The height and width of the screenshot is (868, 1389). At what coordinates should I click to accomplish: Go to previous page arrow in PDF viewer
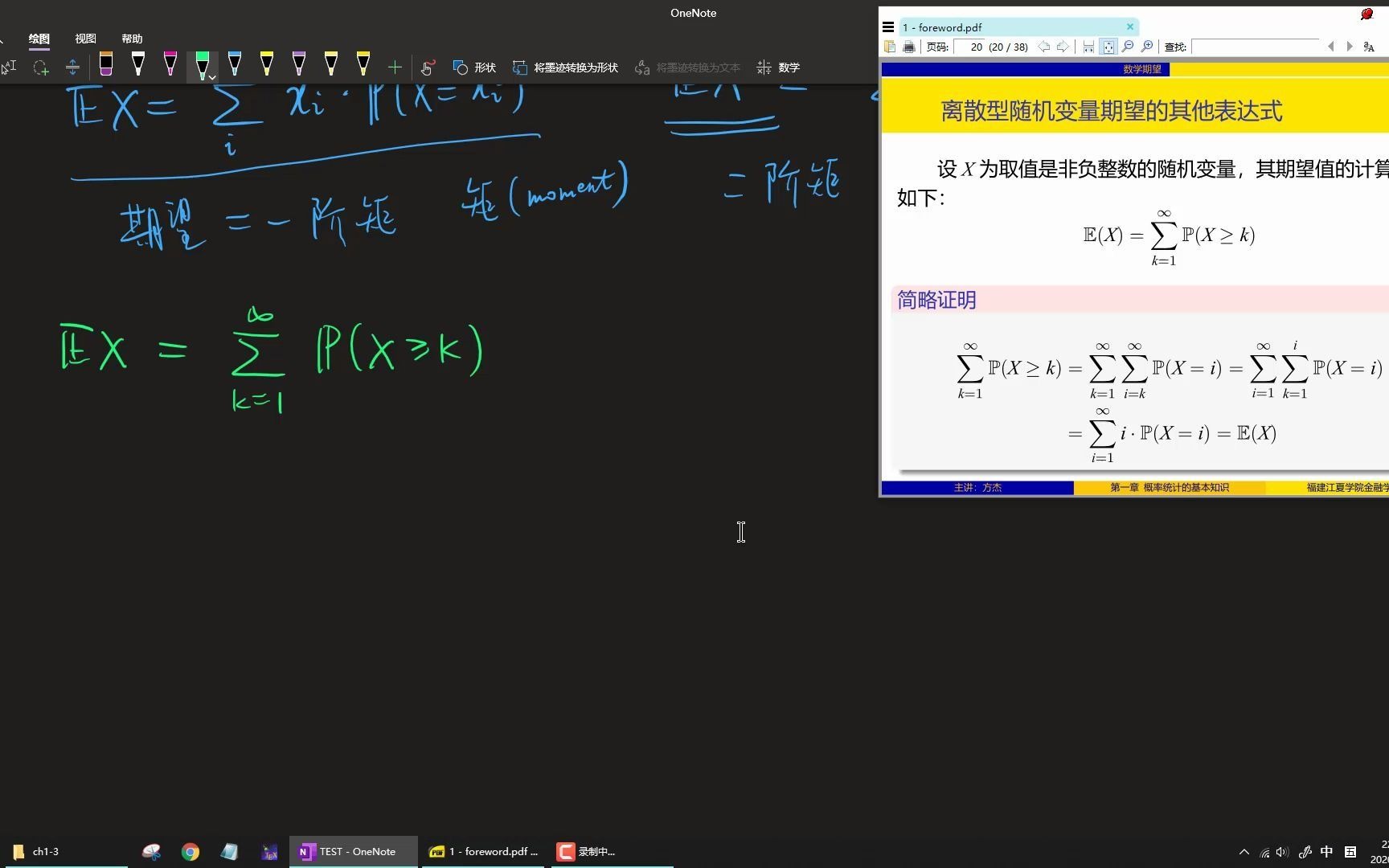[x=1043, y=47]
